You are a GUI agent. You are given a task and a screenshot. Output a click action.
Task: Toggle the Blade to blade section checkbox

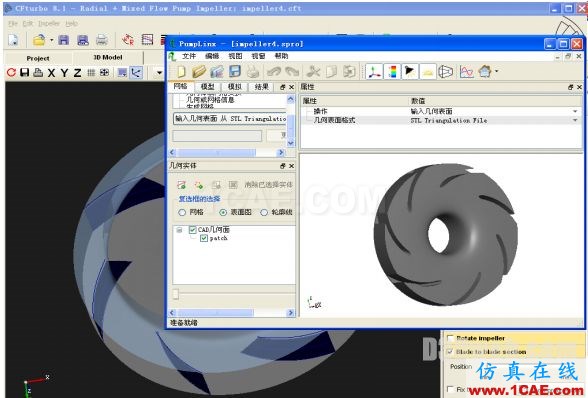[x=450, y=352]
